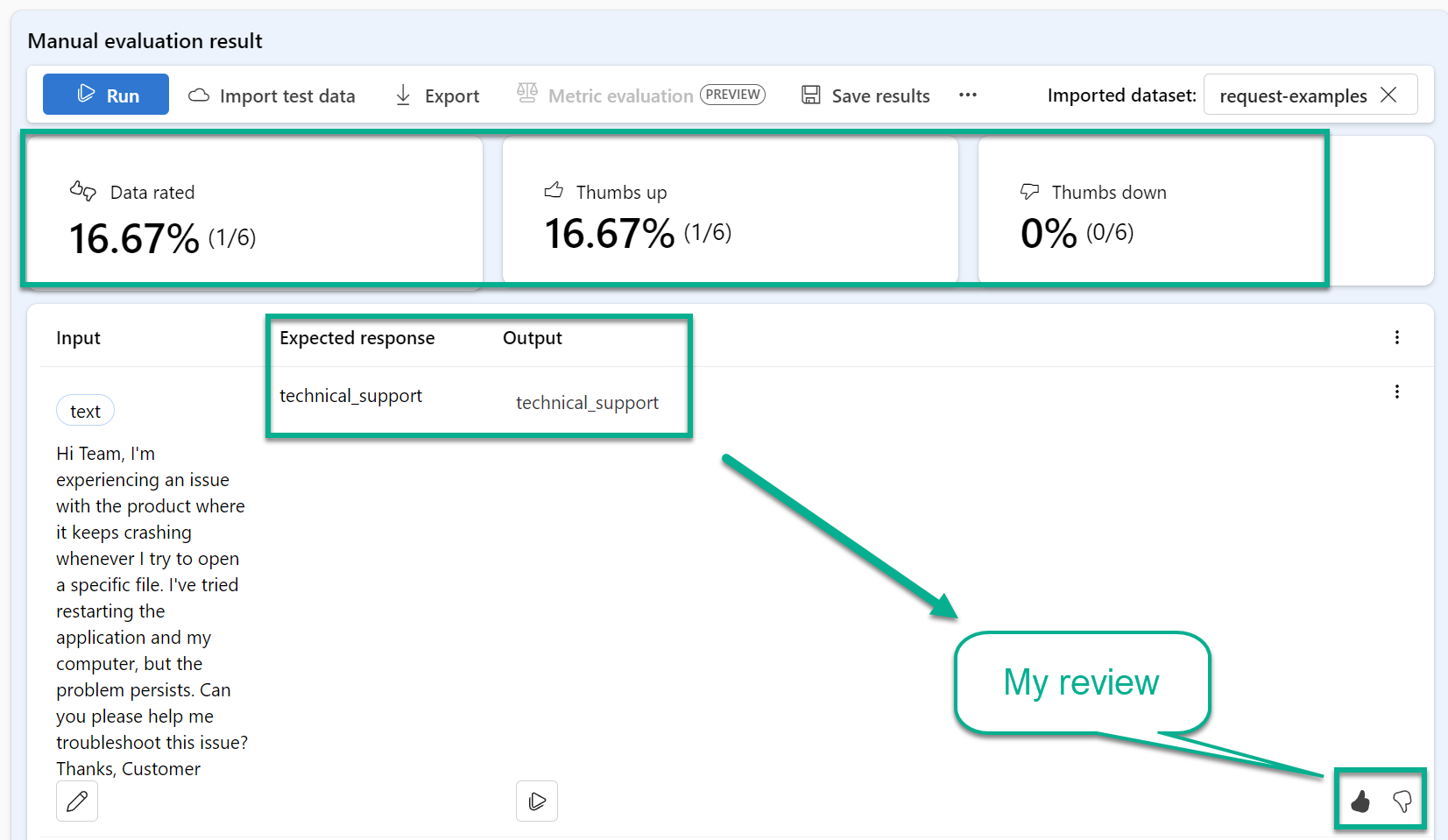
Task: Click the Thumbs up summary card
Action: pyautogui.click(x=729, y=211)
